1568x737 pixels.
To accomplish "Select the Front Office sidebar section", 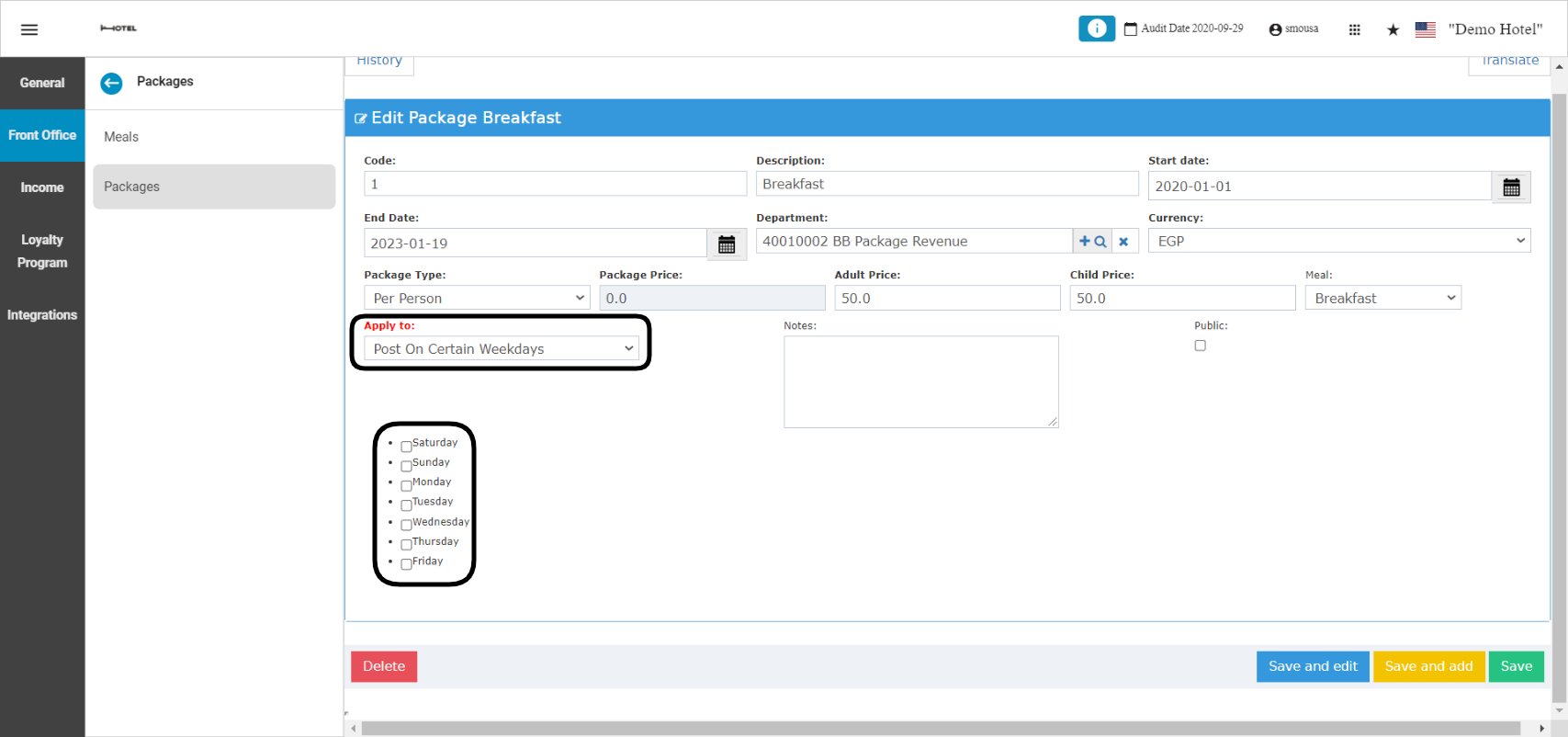I will tap(42, 135).
